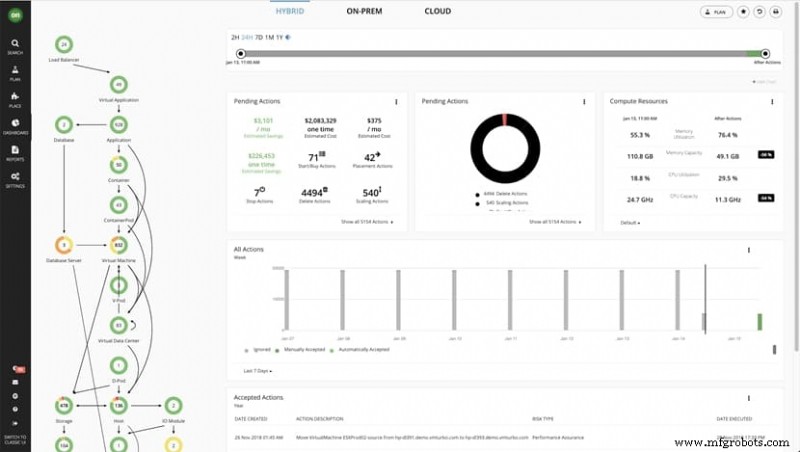The height and width of the screenshot is (452, 800).
Task: Select the Application node with 928
Action: (x=118, y=124)
